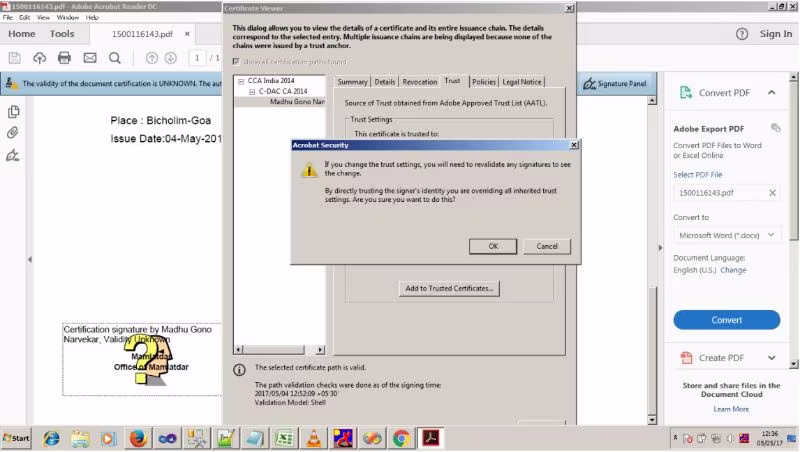Click the upload to cloud icon

[39, 58]
